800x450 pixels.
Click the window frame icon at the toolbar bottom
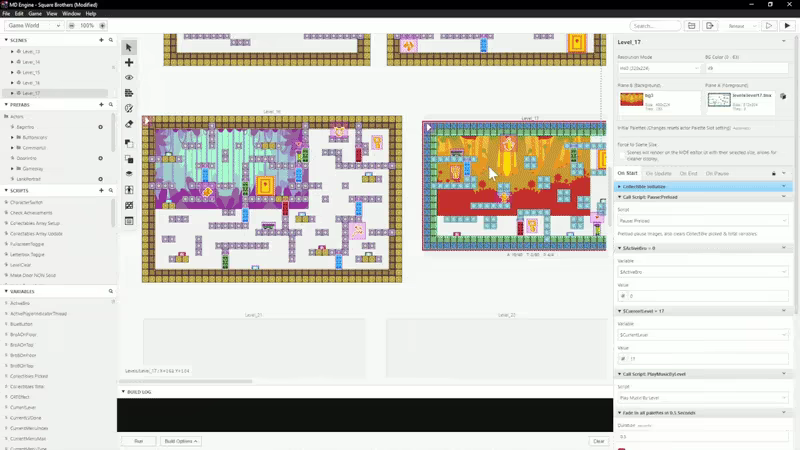129,221
